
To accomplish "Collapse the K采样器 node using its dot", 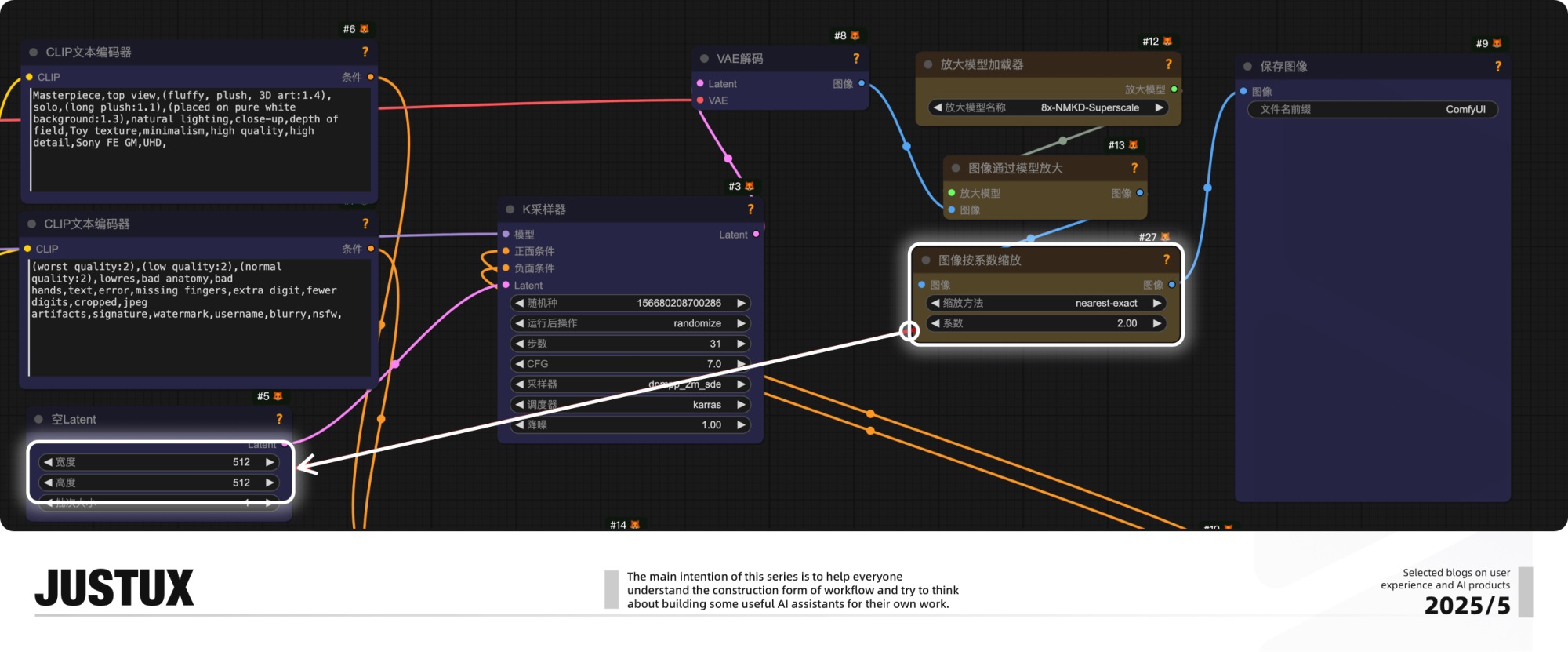I will (x=510, y=209).
